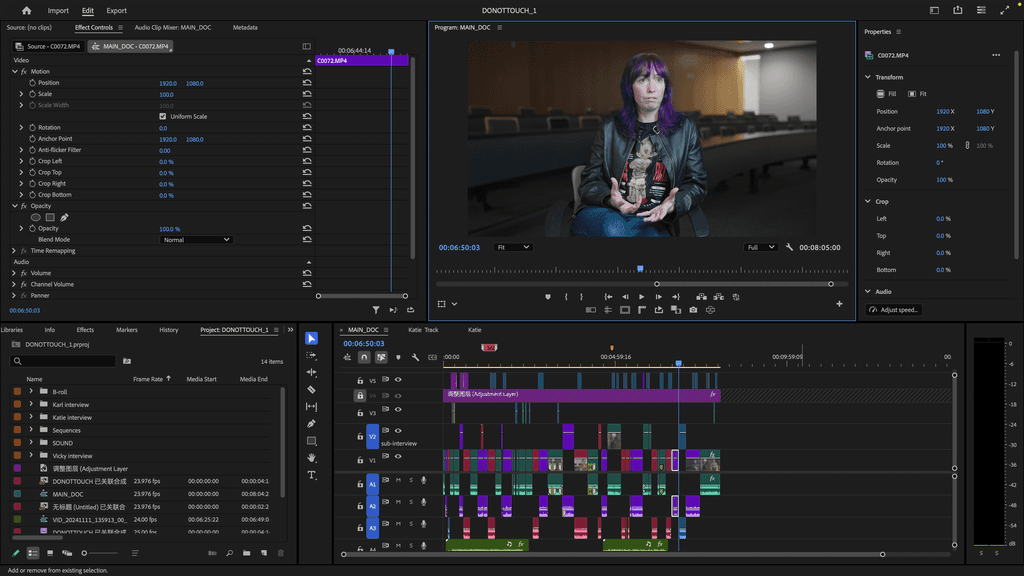Toggle Position keyframe stopwatch animation
Image resolution: width=1024 pixels, height=576 pixels.
pos(32,83)
